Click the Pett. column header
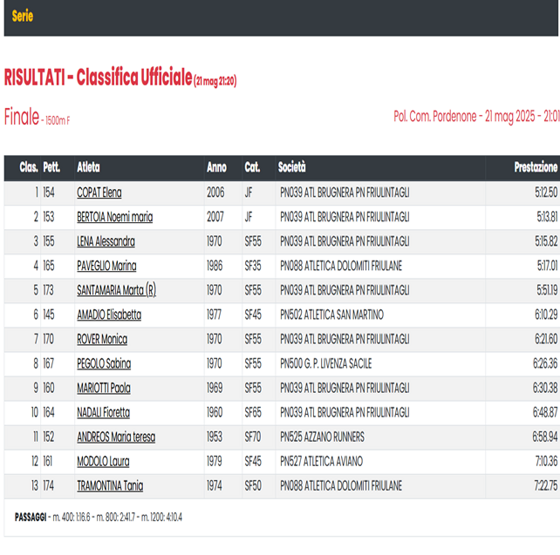Screen dimensions: 560x555 point(51,167)
